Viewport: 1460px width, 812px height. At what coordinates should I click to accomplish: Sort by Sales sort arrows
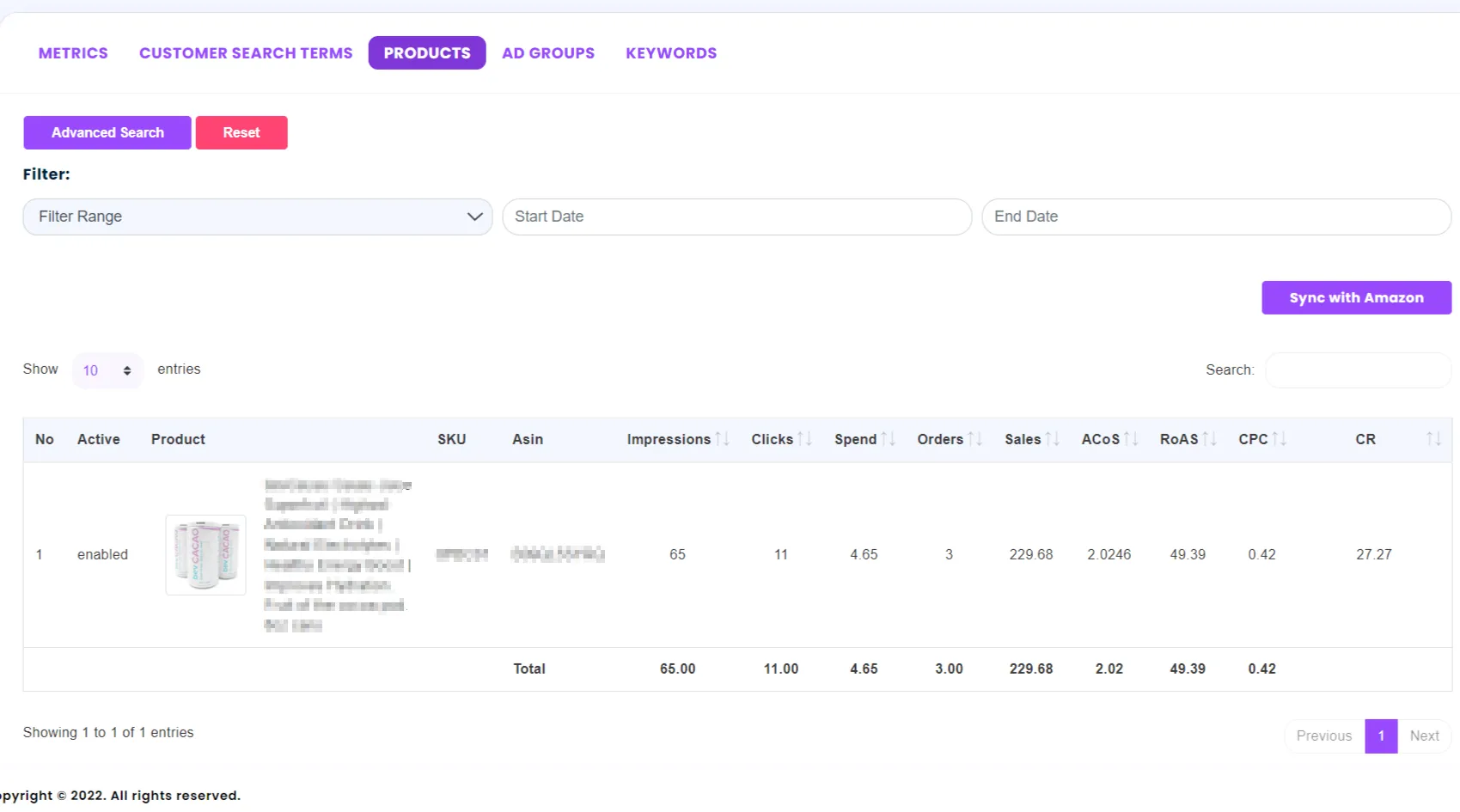1053,439
